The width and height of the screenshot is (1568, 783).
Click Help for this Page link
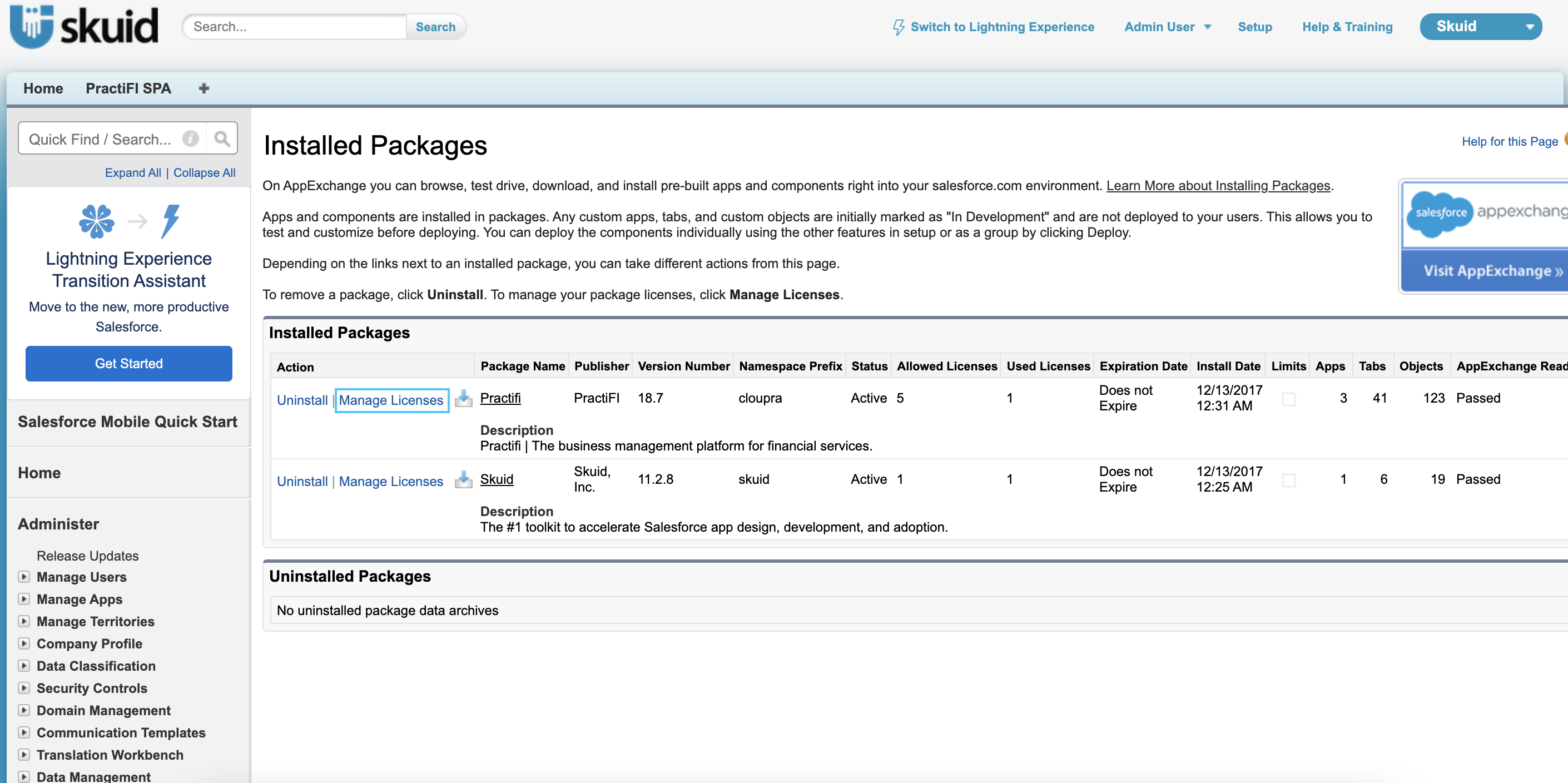coord(1510,141)
